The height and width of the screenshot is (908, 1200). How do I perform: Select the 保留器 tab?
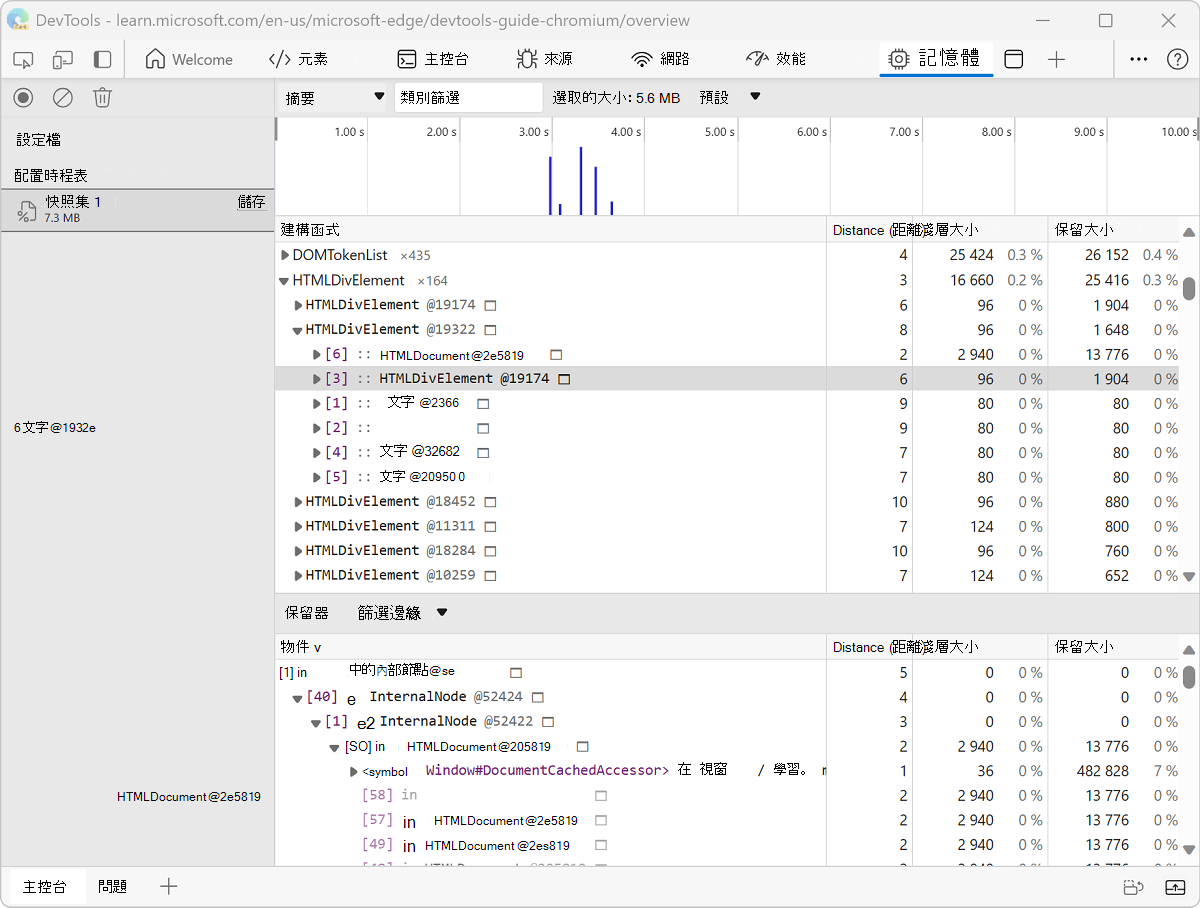306,613
